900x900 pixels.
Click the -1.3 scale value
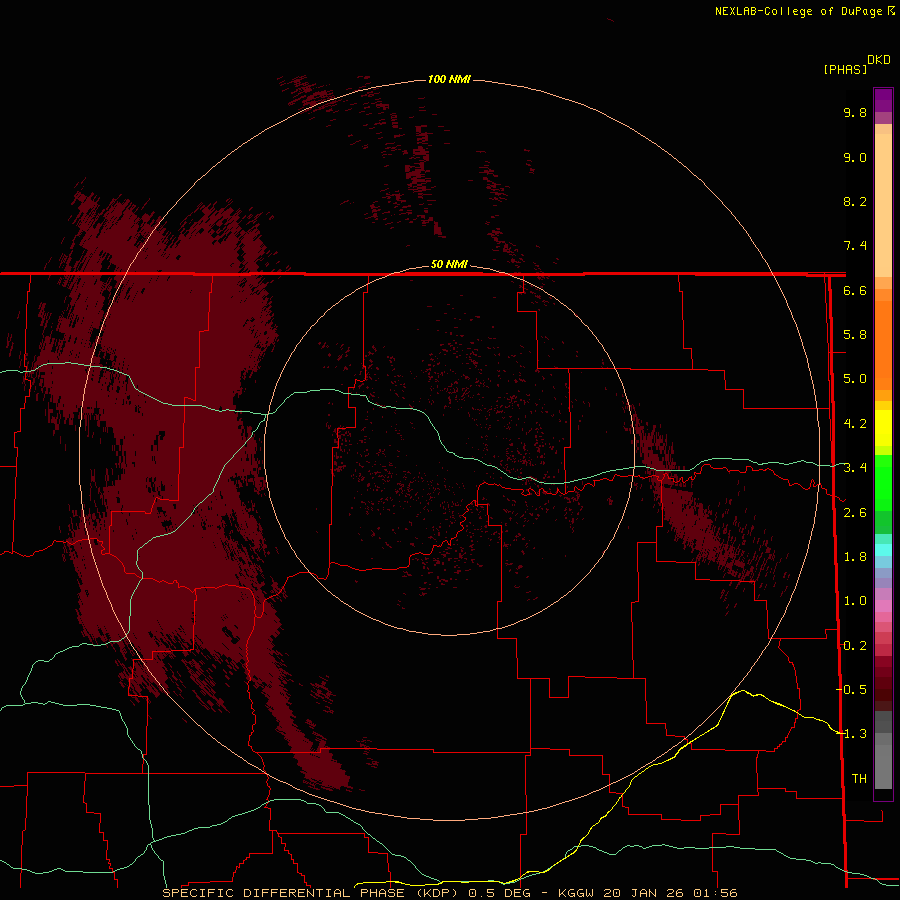point(852,734)
